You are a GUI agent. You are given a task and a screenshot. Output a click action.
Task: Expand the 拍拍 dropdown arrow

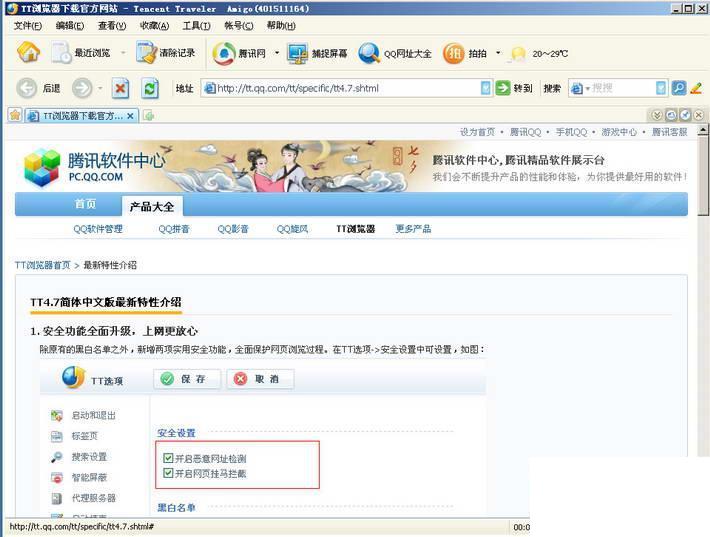pyautogui.click(x=498, y=53)
